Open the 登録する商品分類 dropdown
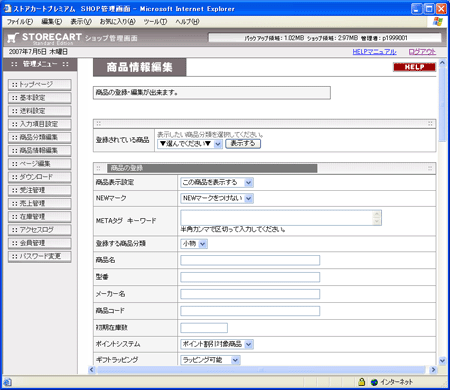The image size is (450, 390). coord(194,244)
